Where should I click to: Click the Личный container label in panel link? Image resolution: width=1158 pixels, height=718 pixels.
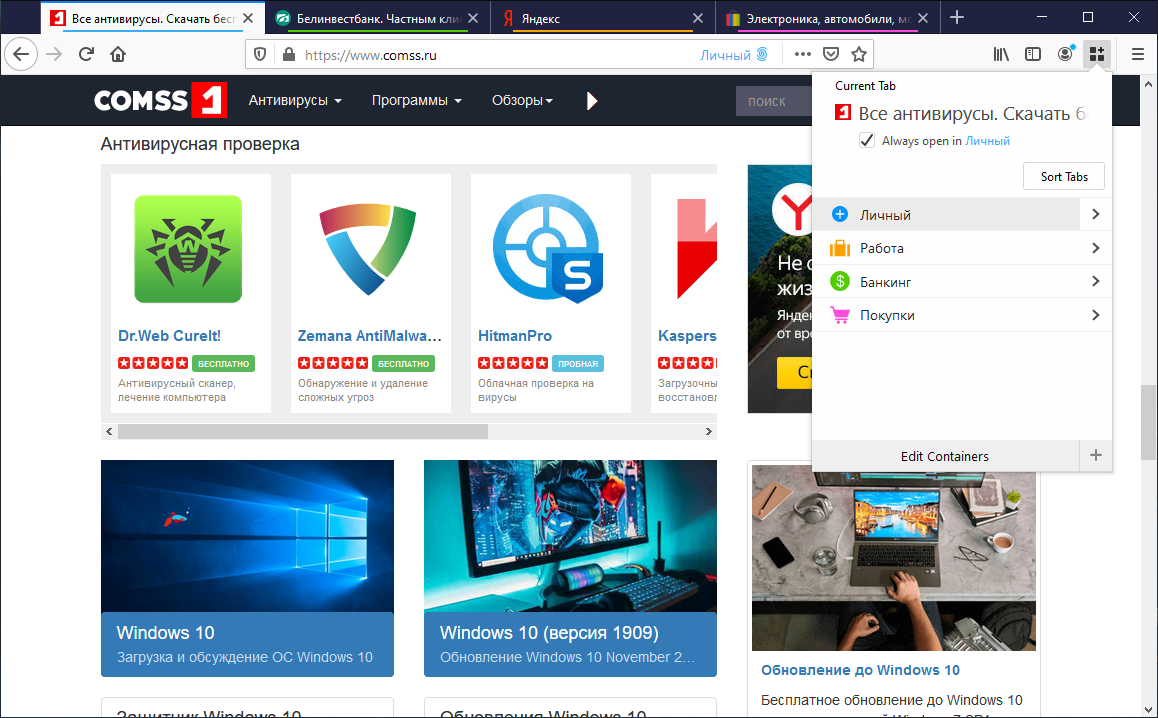[x=987, y=140]
